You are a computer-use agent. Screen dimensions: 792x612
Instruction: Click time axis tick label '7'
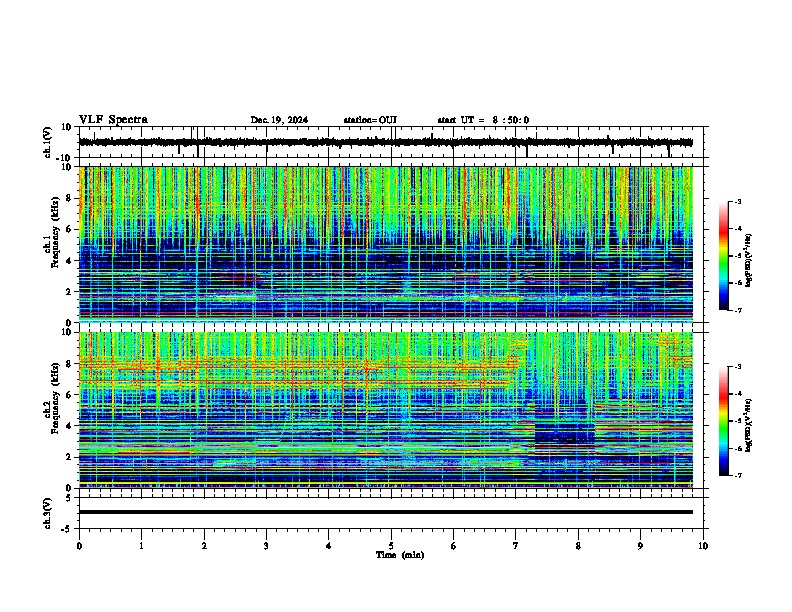pos(516,546)
